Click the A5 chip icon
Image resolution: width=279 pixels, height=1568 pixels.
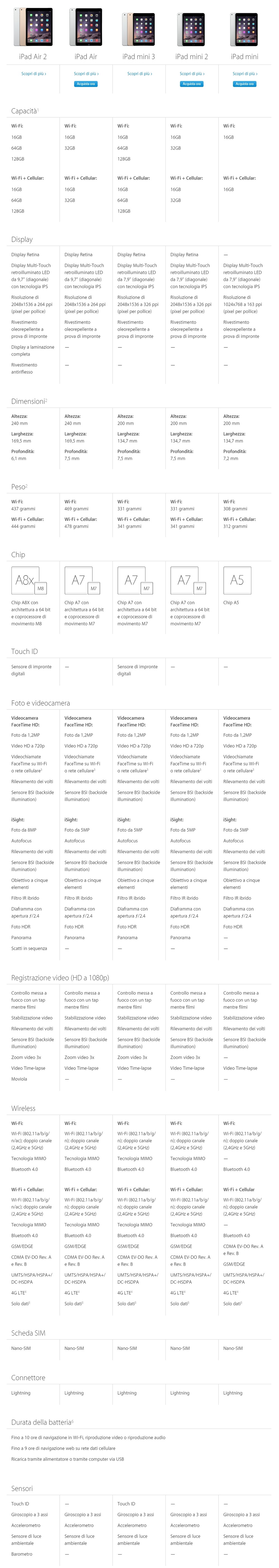237,580
